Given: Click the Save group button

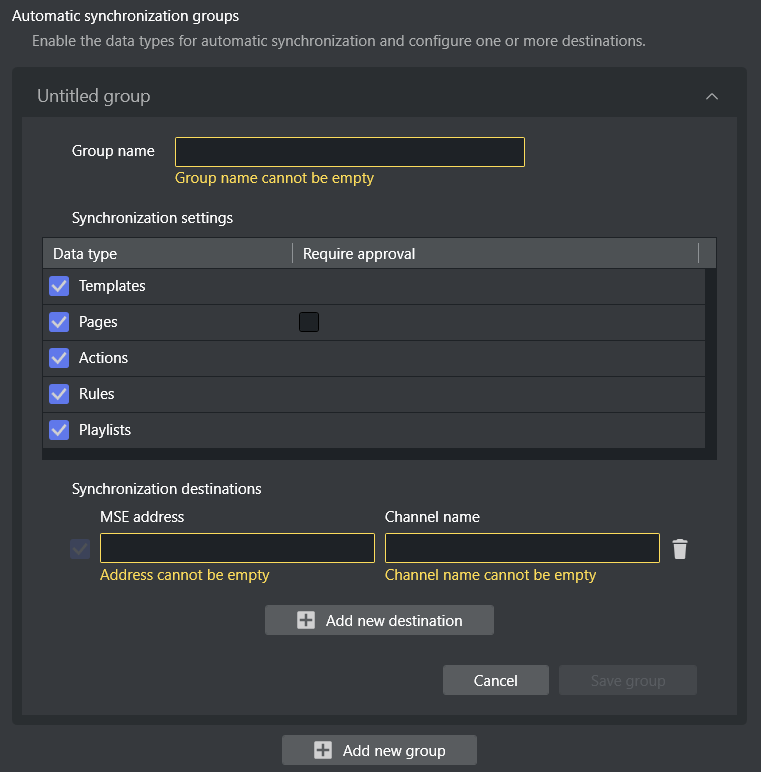Looking at the screenshot, I should [627, 680].
